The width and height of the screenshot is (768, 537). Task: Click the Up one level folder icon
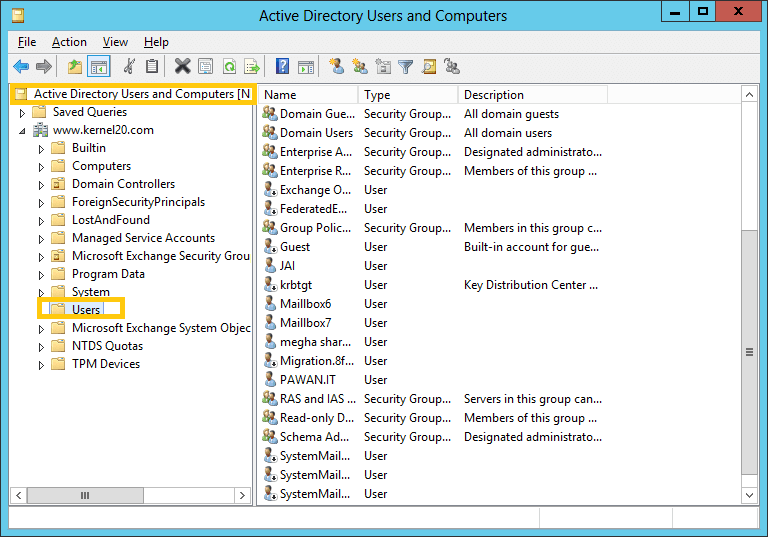click(74, 66)
